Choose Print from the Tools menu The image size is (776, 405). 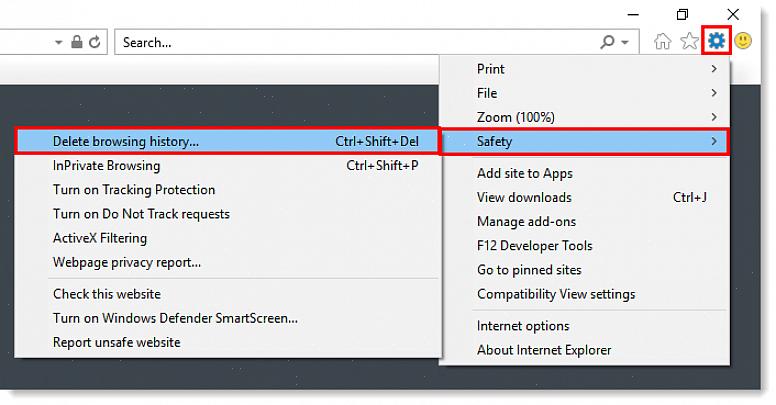tap(584, 69)
